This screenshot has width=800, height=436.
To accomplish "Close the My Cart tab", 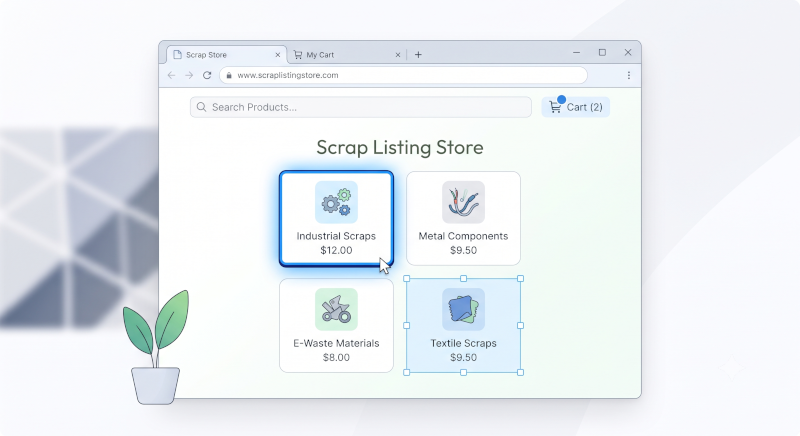I will pos(398,55).
